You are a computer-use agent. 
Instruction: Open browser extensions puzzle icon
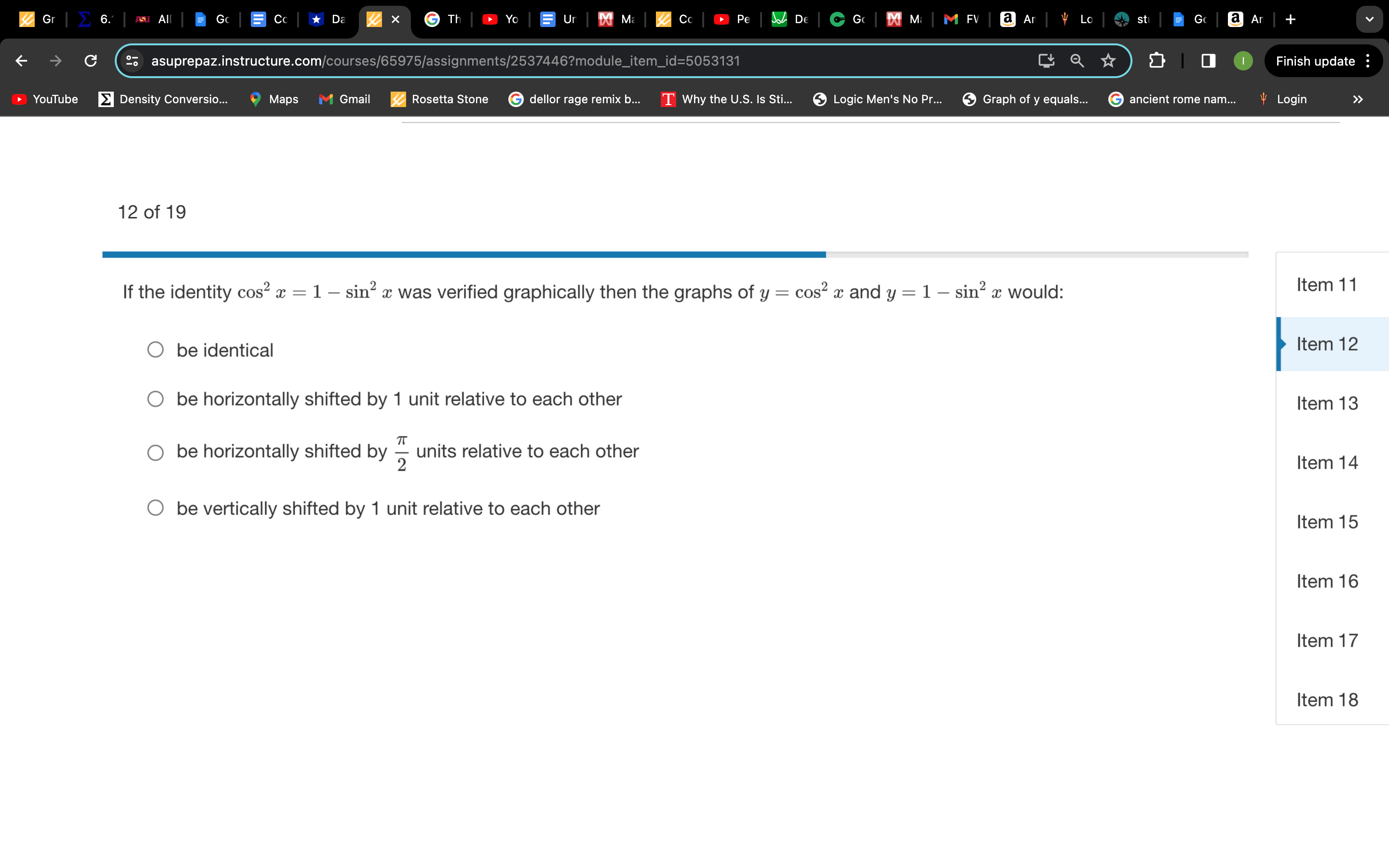(x=1157, y=61)
